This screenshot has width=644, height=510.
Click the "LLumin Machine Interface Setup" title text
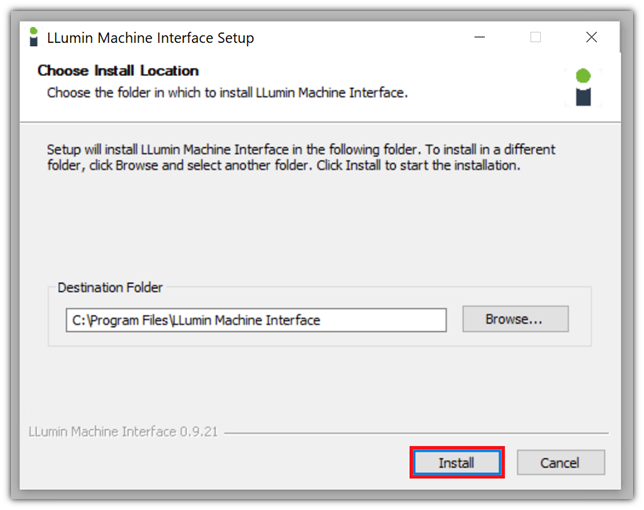[x=150, y=38]
